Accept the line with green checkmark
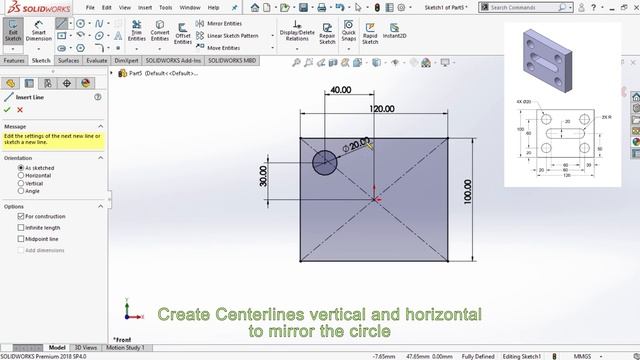This screenshot has width=640, height=360. [7, 109]
